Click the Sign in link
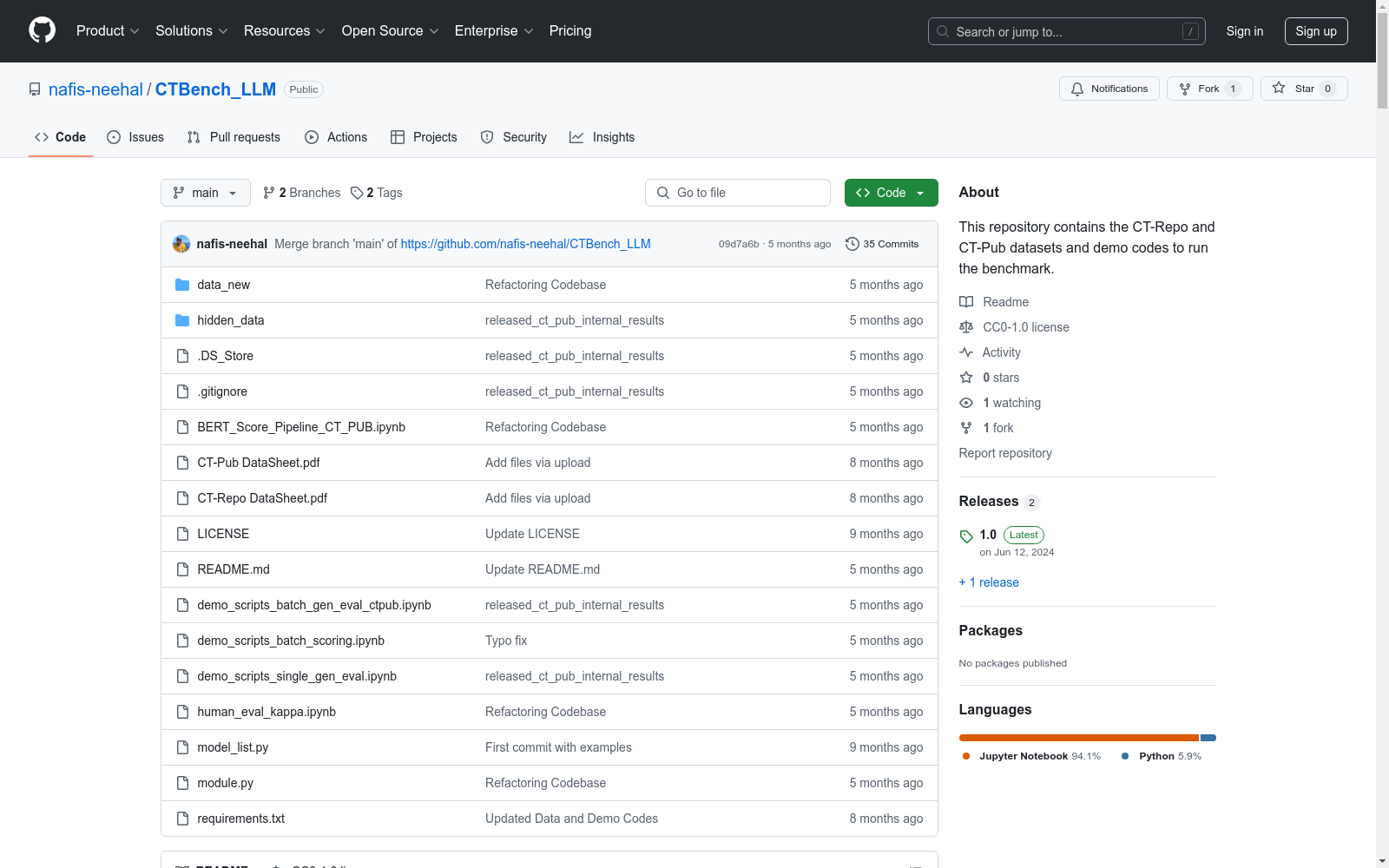This screenshot has height=868, width=1389. [1245, 31]
